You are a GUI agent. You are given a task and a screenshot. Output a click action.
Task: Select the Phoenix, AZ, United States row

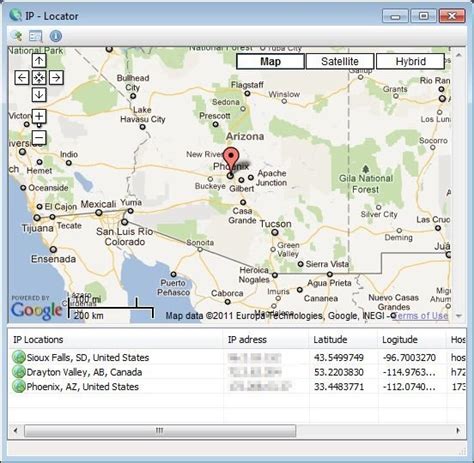click(237, 387)
